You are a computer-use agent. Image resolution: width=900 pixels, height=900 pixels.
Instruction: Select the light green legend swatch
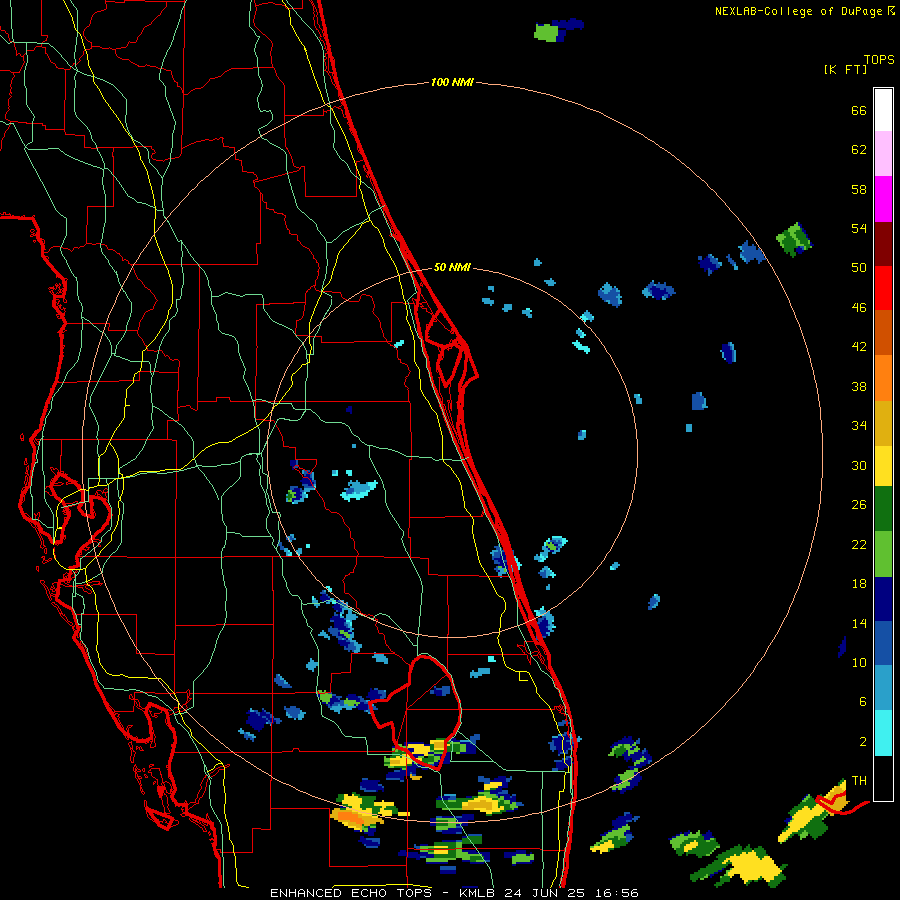tap(883, 554)
